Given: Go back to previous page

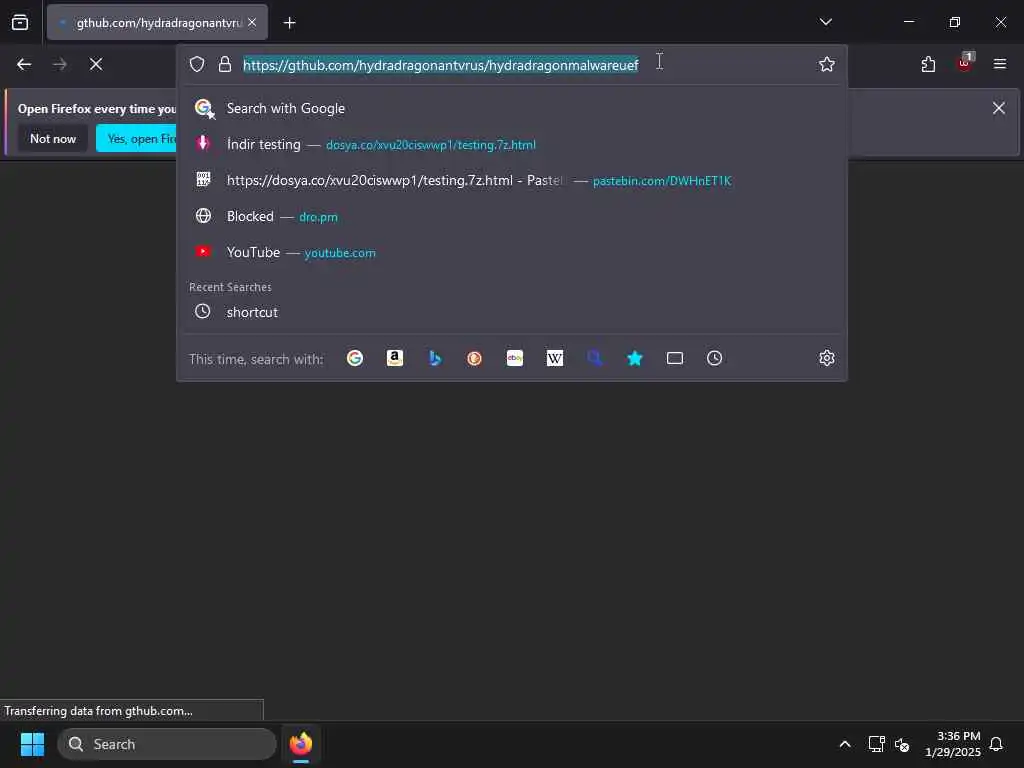Looking at the screenshot, I should (x=24, y=64).
